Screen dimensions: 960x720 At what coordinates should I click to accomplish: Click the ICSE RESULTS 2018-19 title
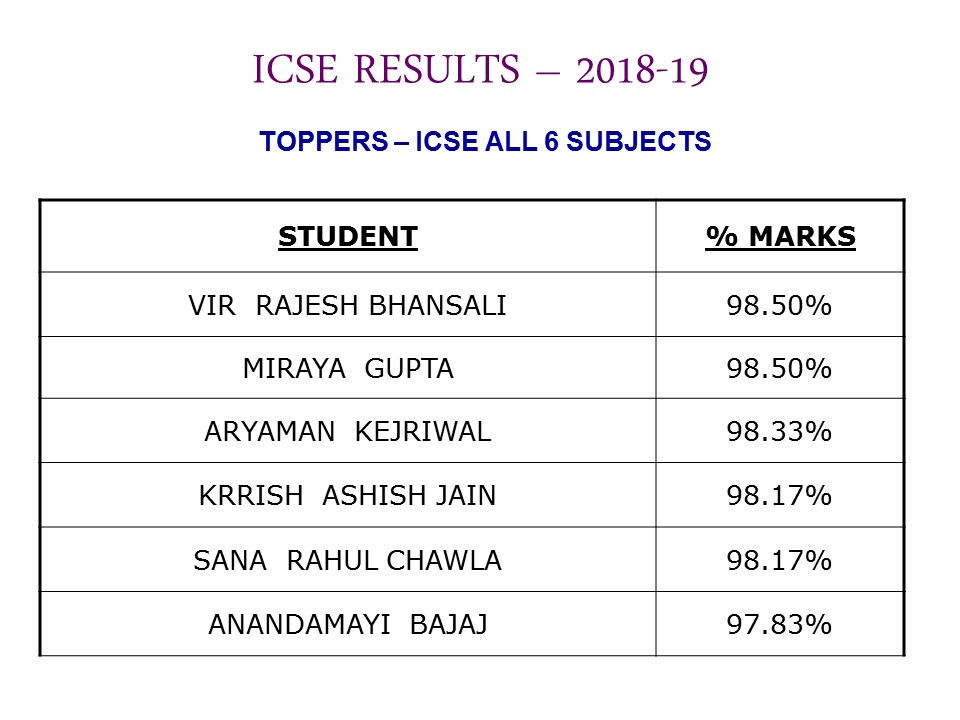(x=481, y=69)
